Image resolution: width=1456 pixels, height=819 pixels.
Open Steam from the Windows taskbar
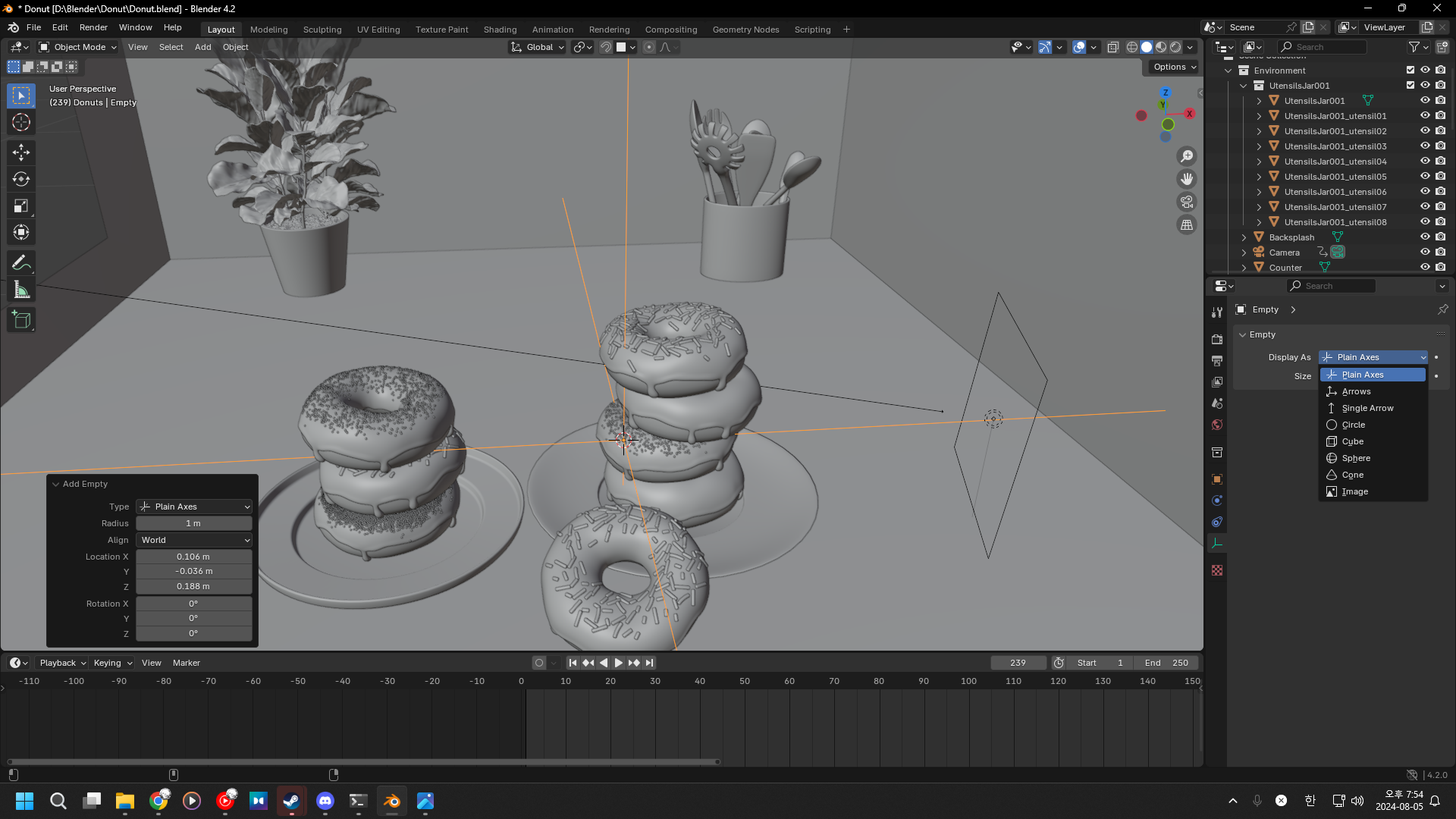(292, 801)
